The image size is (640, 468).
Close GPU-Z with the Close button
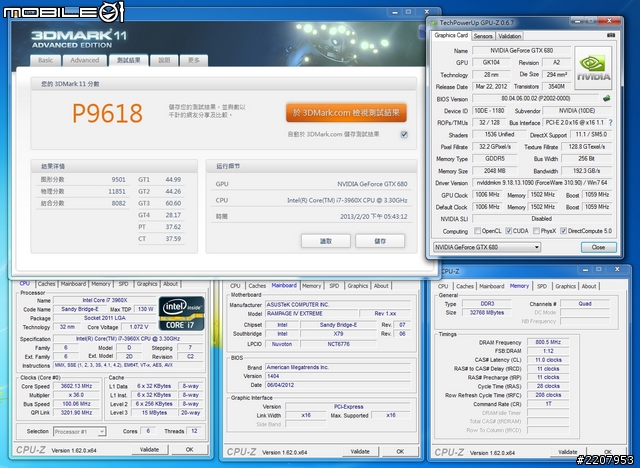598,247
